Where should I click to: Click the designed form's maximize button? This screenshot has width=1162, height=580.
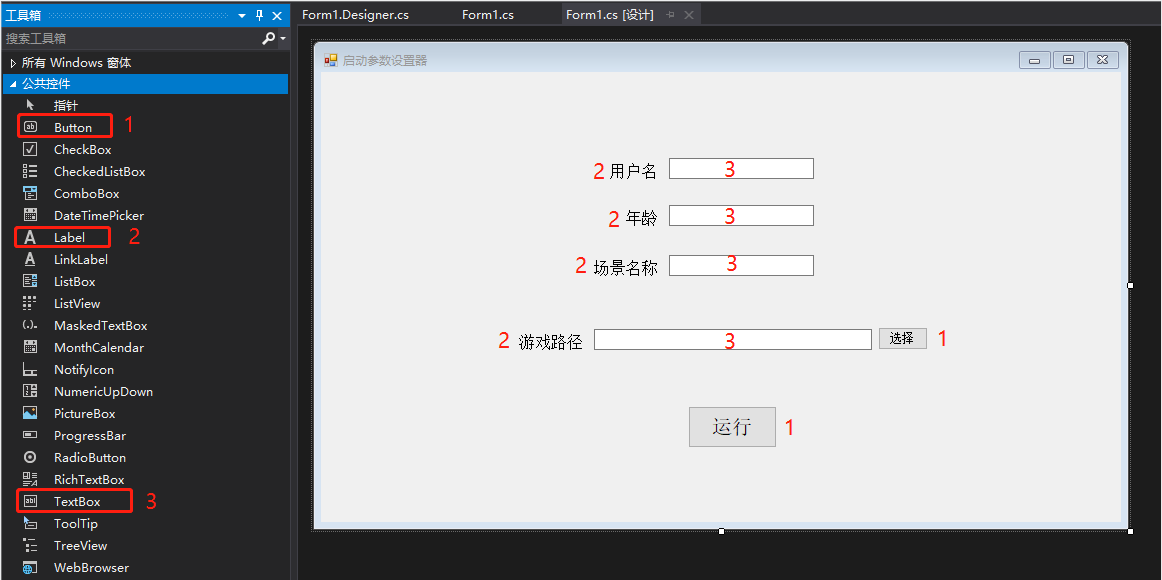tap(1069, 60)
